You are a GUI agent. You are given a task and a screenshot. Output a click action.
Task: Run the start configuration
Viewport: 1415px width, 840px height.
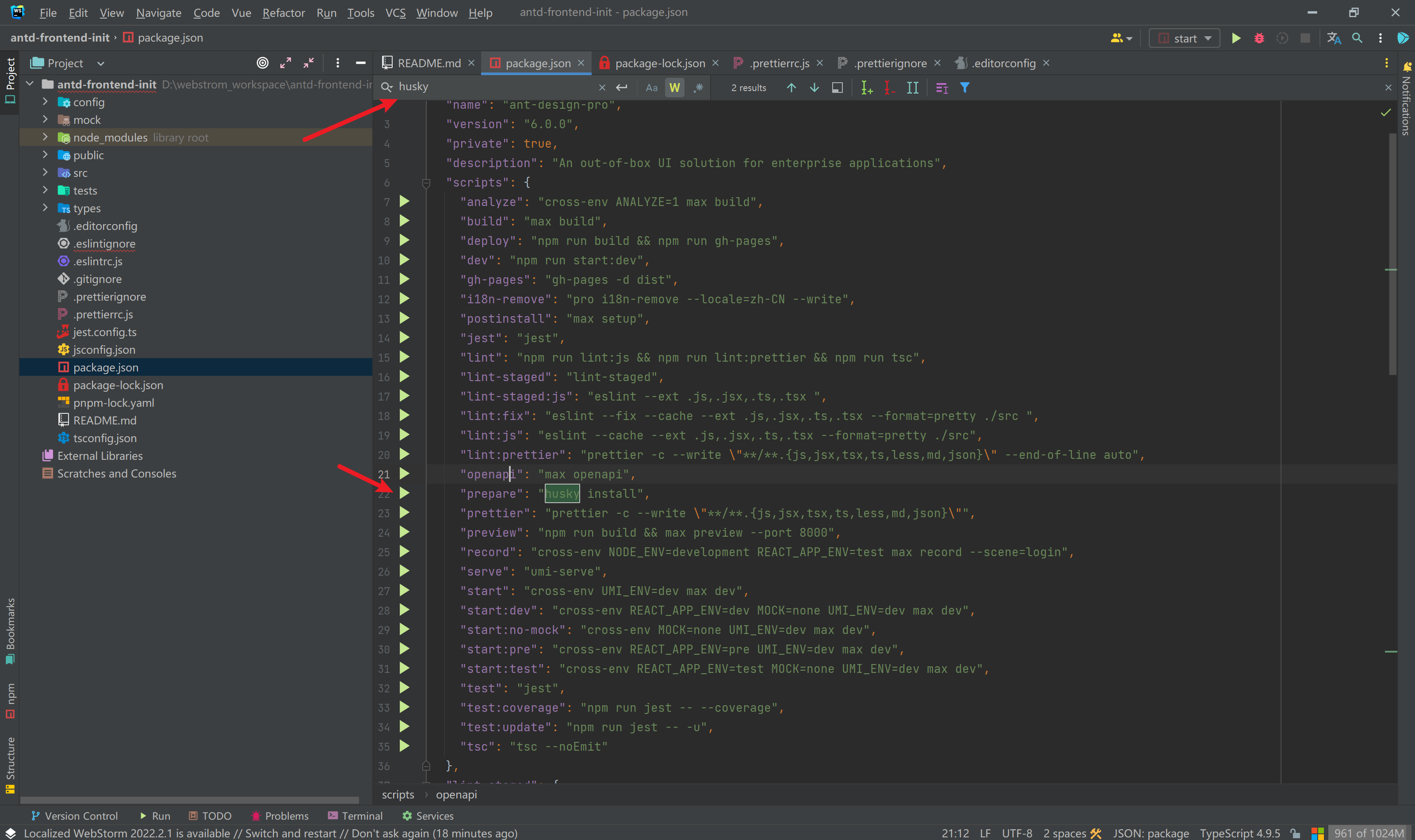click(1236, 38)
